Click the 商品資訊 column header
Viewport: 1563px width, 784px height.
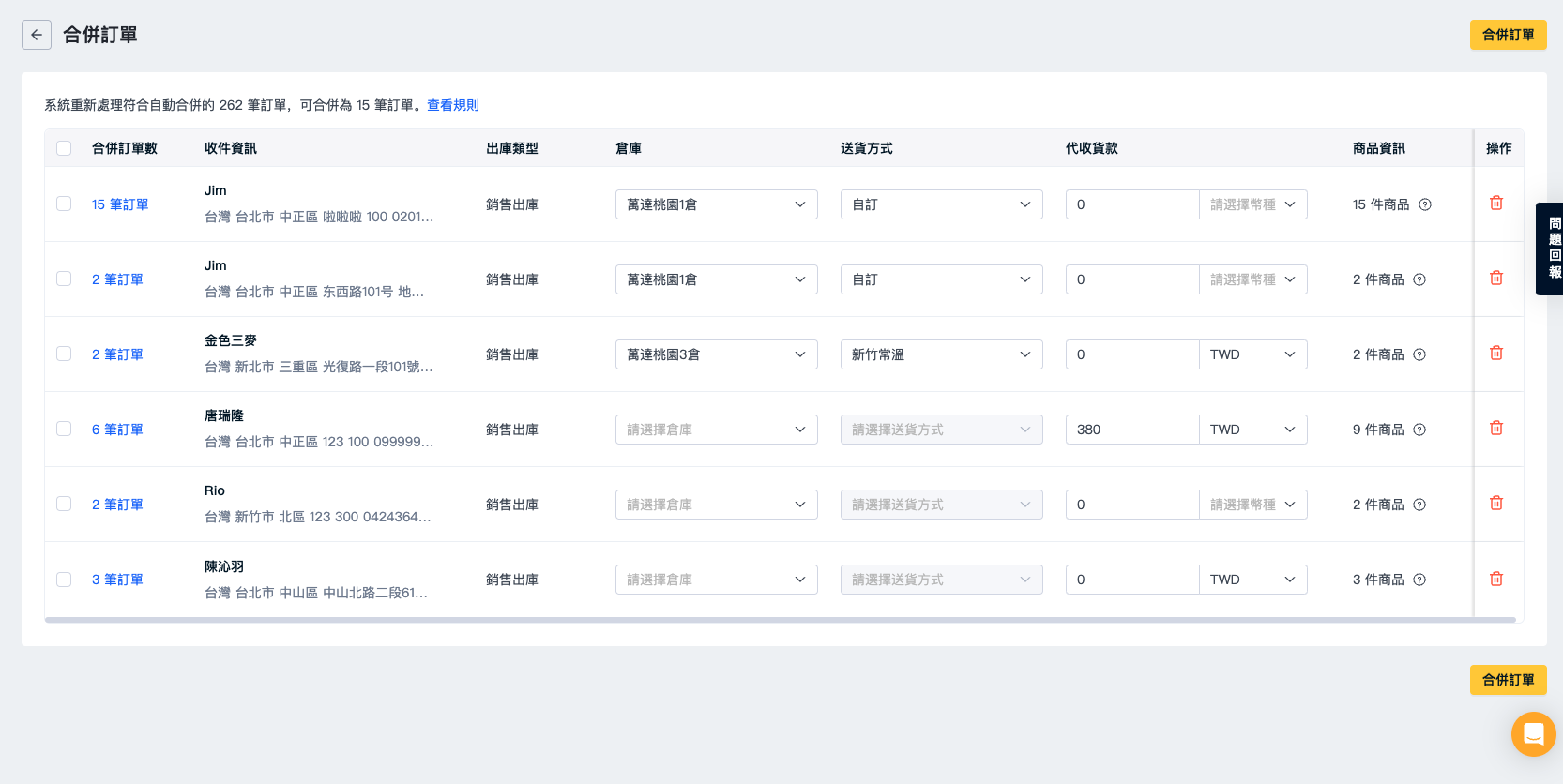pos(1378,148)
